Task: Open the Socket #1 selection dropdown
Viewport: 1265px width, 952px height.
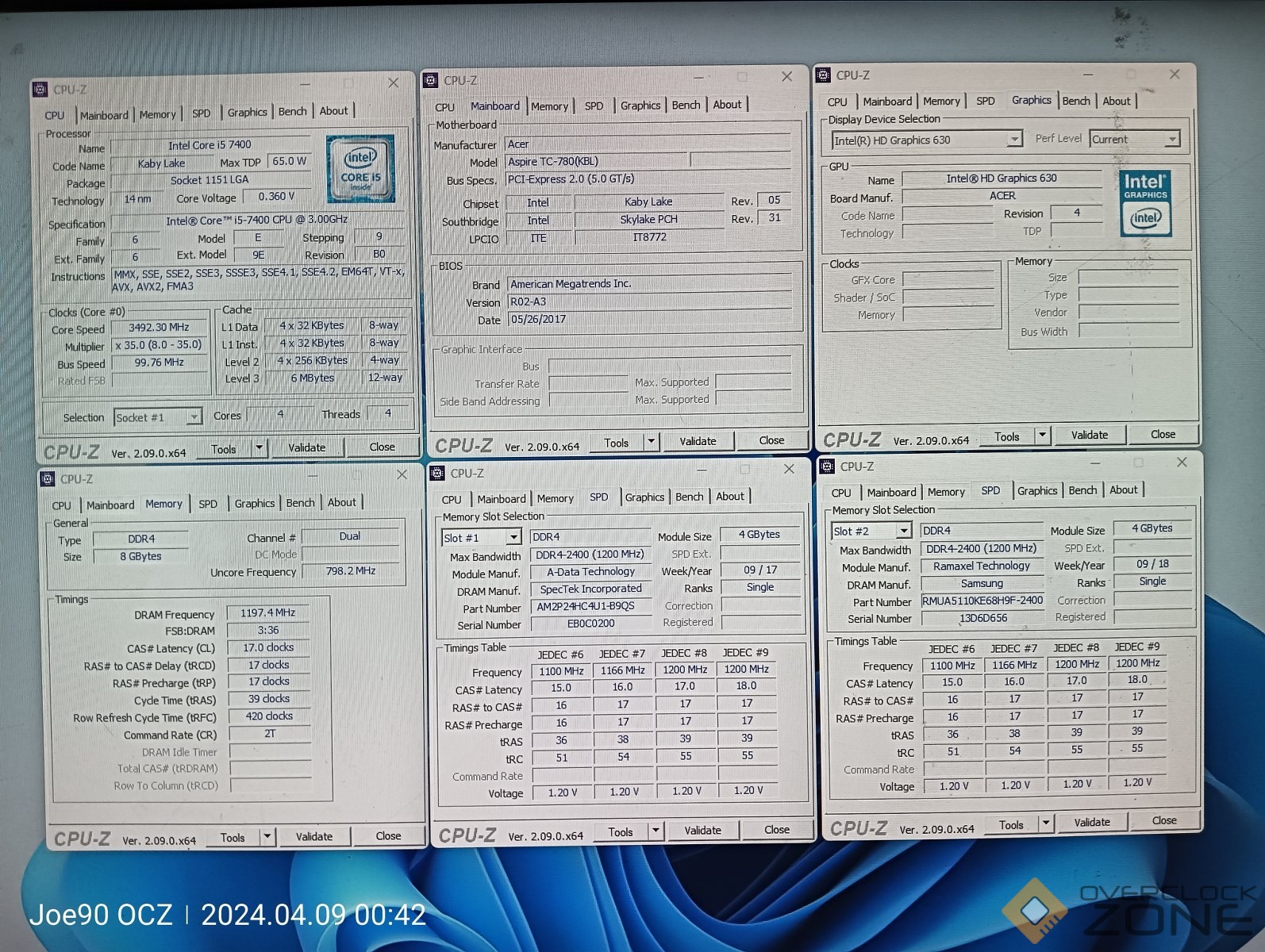Action: pos(194,416)
